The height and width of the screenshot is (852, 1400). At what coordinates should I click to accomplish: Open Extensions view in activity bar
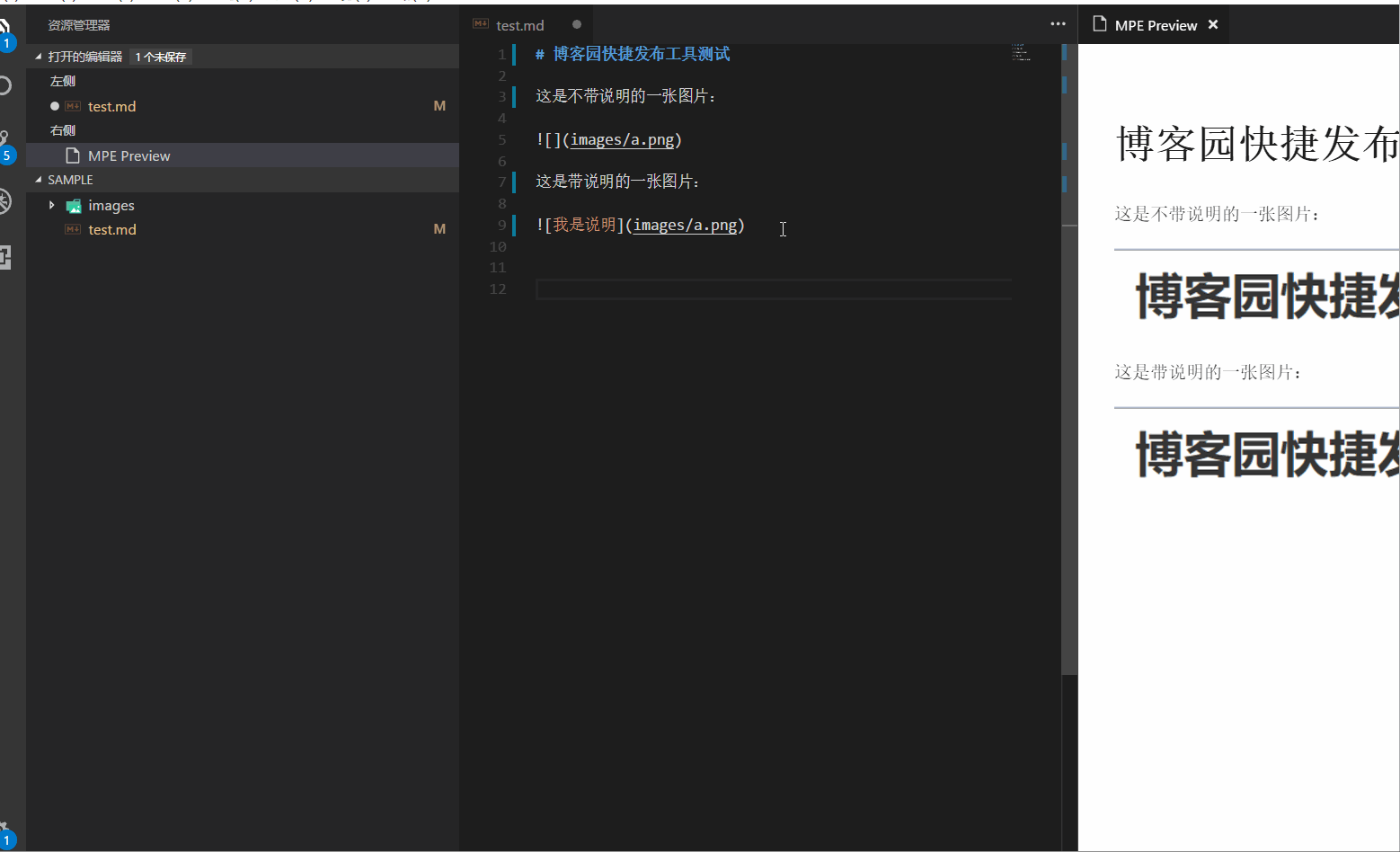(4, 257)
